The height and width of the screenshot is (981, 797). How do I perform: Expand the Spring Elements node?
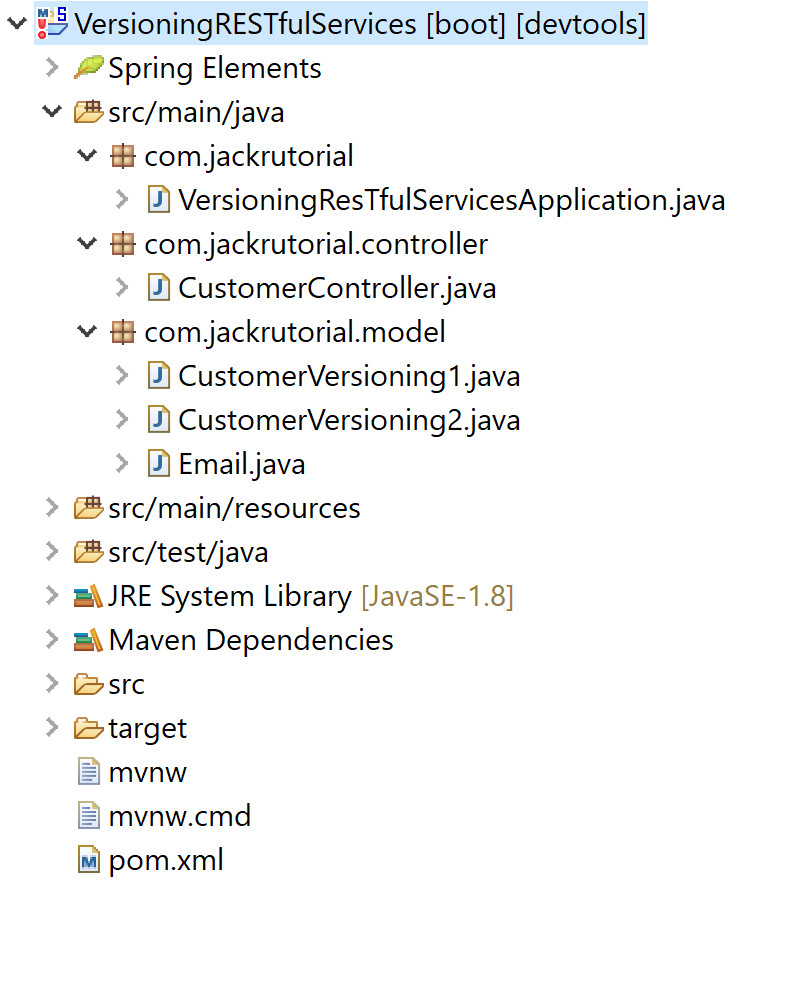click(x=52, y=67)
